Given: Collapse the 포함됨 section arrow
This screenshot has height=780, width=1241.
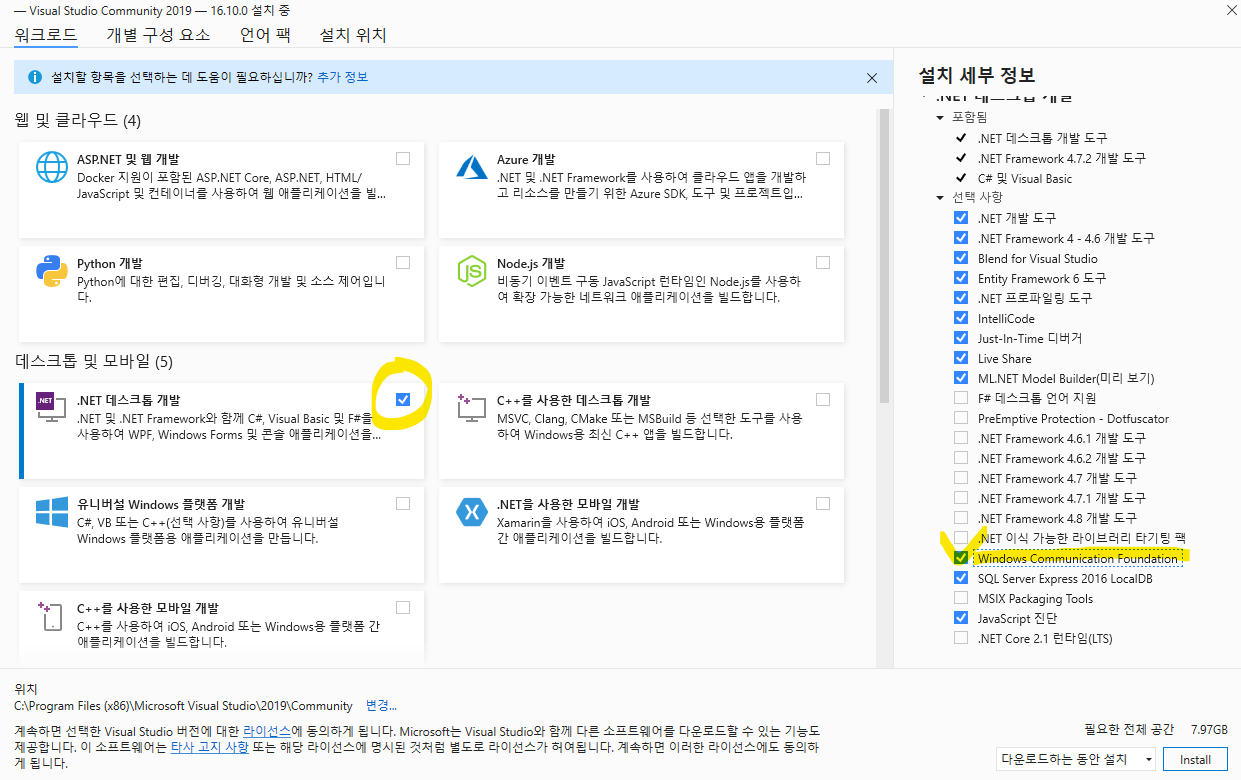Looking at the screenshot, I should click(940, 118).
